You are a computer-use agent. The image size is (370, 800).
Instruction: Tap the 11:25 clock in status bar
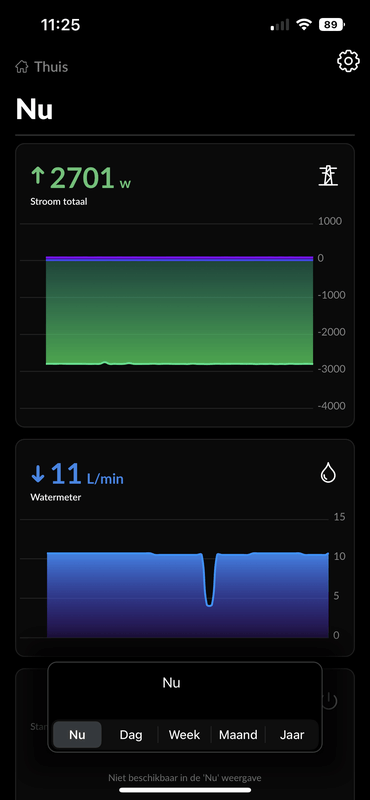(60, 24)
